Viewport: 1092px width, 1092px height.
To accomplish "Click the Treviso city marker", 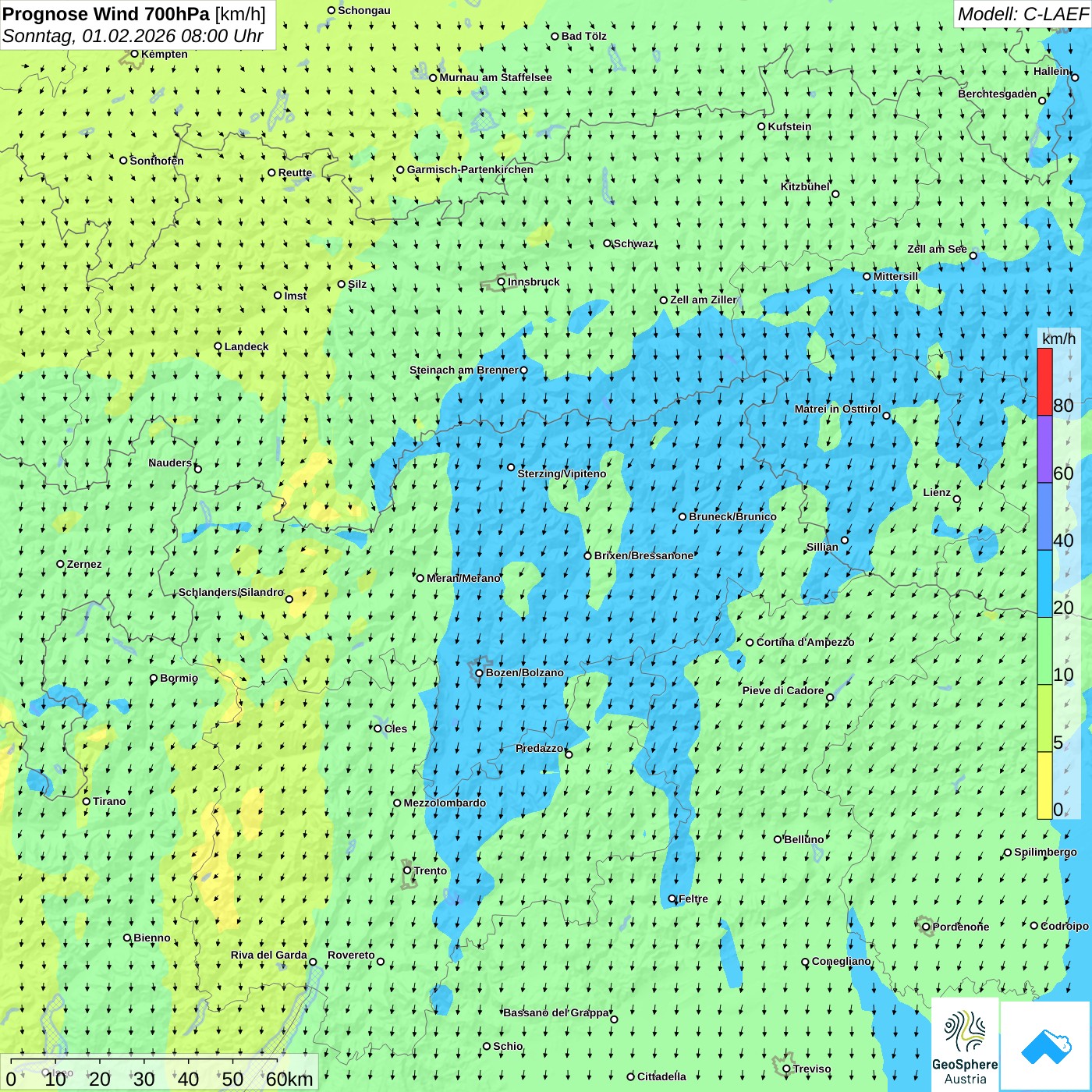I will [x=786, y=1069].
